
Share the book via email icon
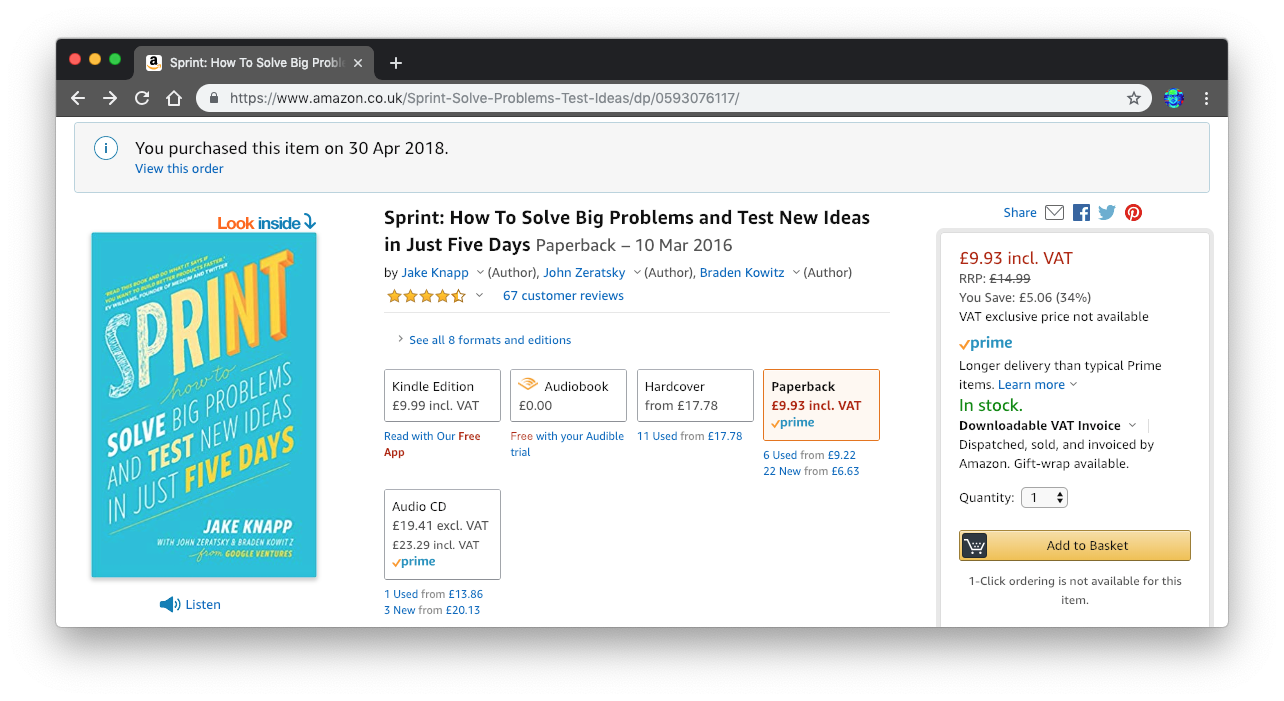point(1054,212)
